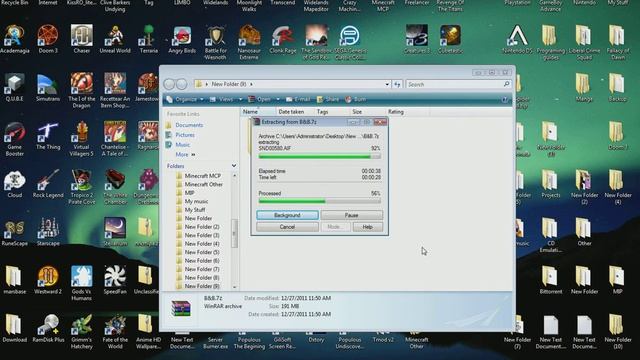Select the Angry Birds desktop icon
The width and height of the screenshot is (640, 360).
coord(182,39)
